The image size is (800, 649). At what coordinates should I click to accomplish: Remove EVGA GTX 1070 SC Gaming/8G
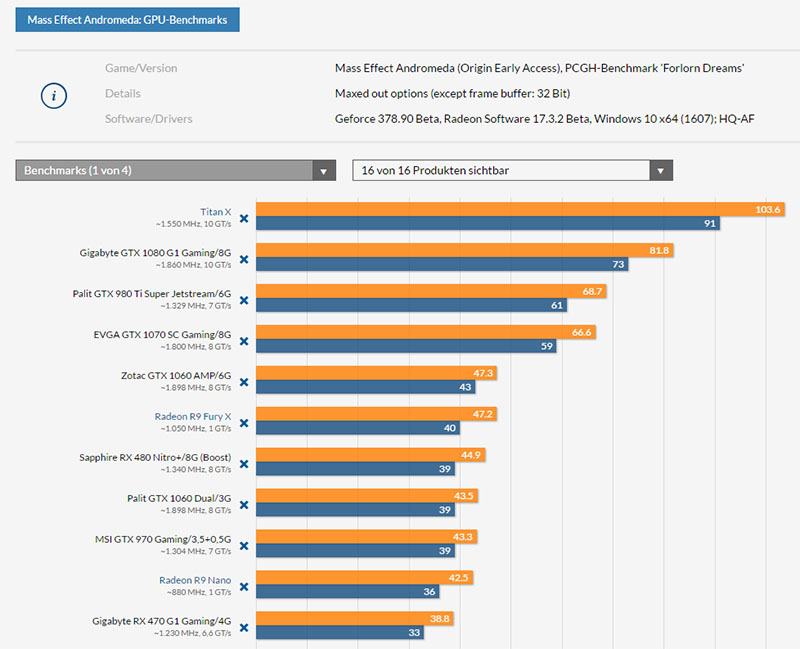click(243, 342)
